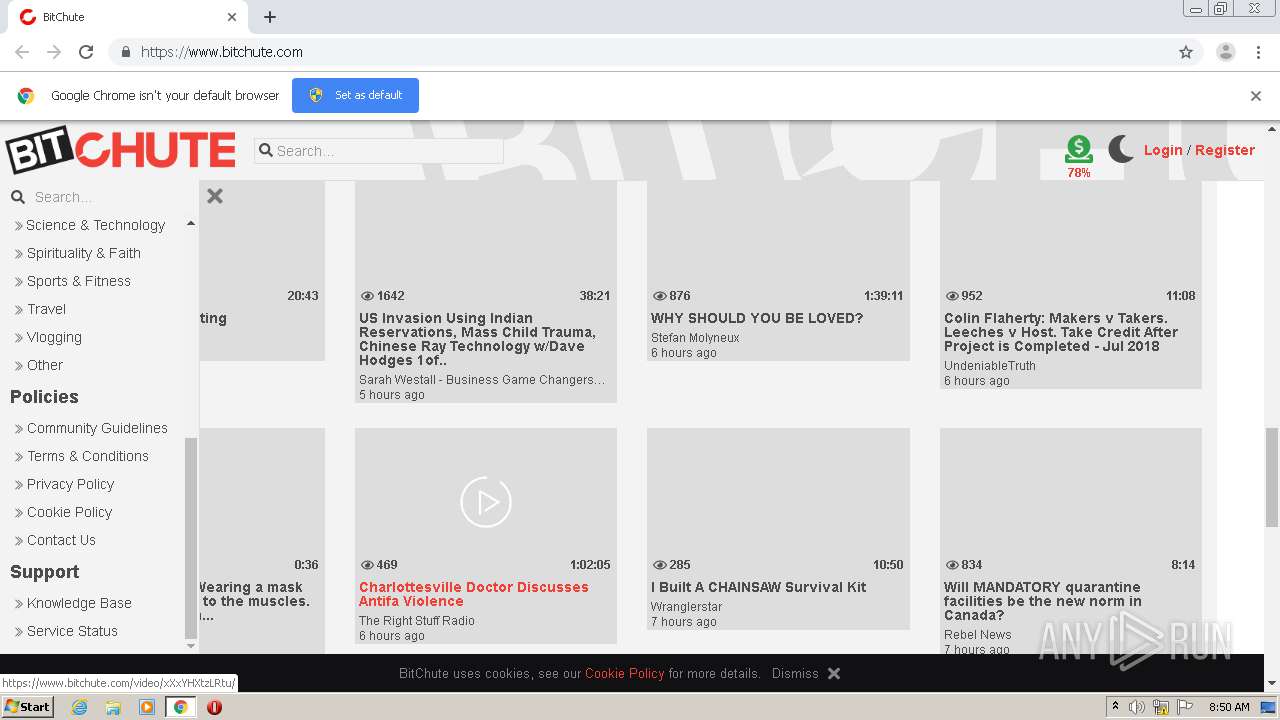Viewport: 1280px width, 720px height.
Task: Open the BitChute browser tab
Action: pyautogui.click(x=128, y=17)
